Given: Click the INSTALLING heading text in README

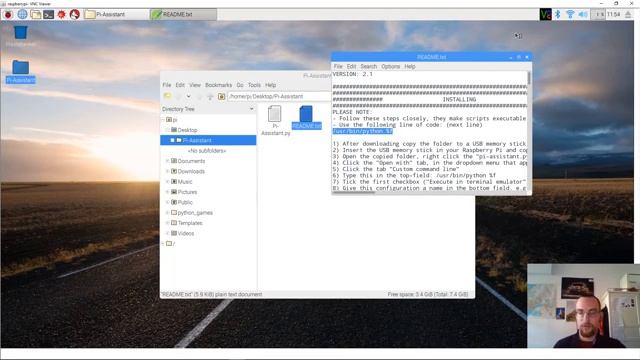Looking at the screenshot, I should [x=459, y=100].
